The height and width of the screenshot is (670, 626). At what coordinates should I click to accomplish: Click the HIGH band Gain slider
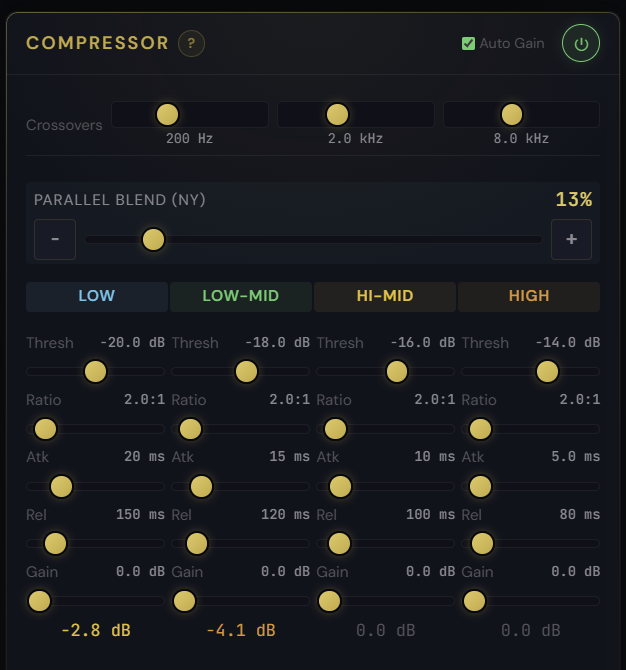click(531, 601)
